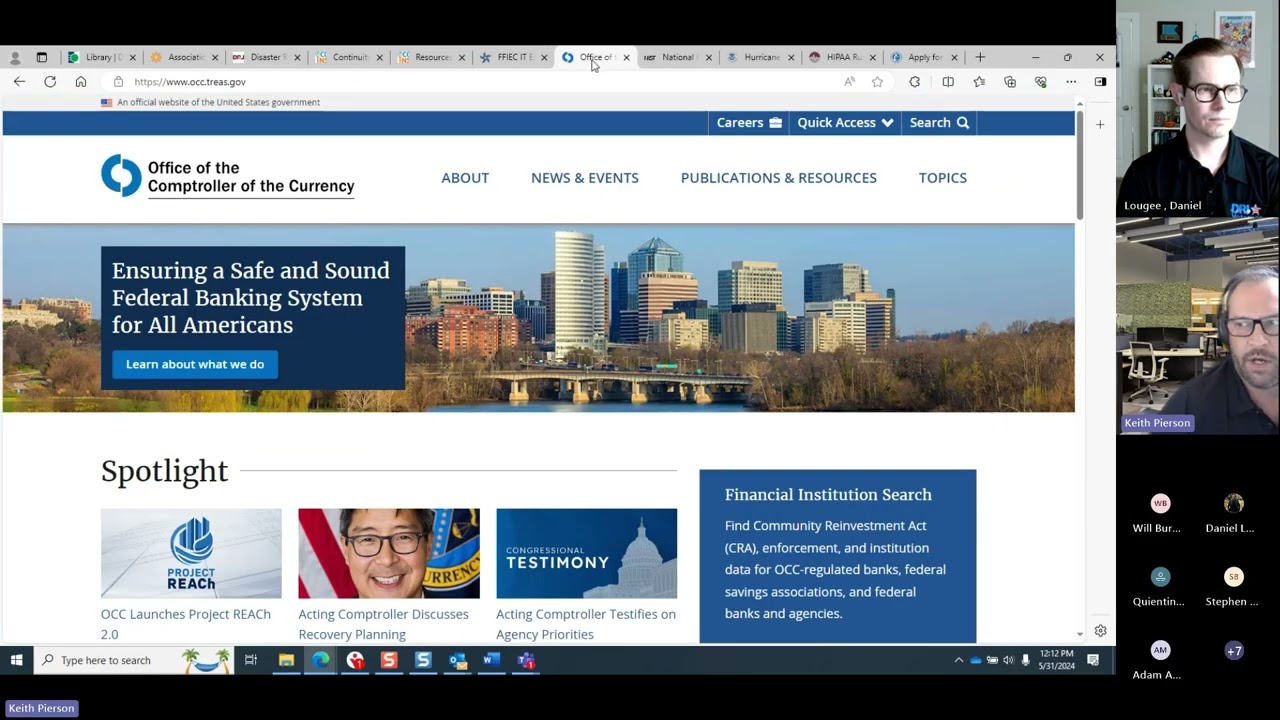Click the page vertical scrollbar thumb
The width and height of the screenshot is (1280, 720).
pyautogui.click(x=1080, y=165)
